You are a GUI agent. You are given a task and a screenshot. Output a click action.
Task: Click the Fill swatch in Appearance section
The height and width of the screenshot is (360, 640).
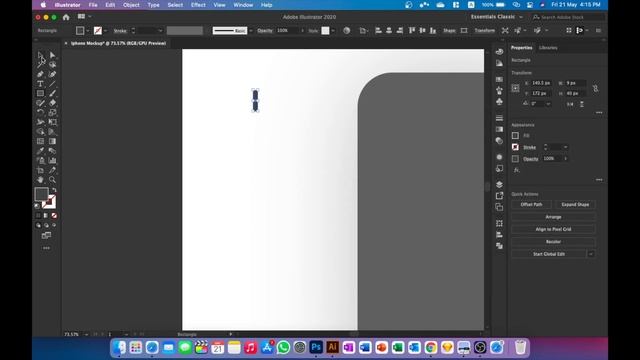516,136
